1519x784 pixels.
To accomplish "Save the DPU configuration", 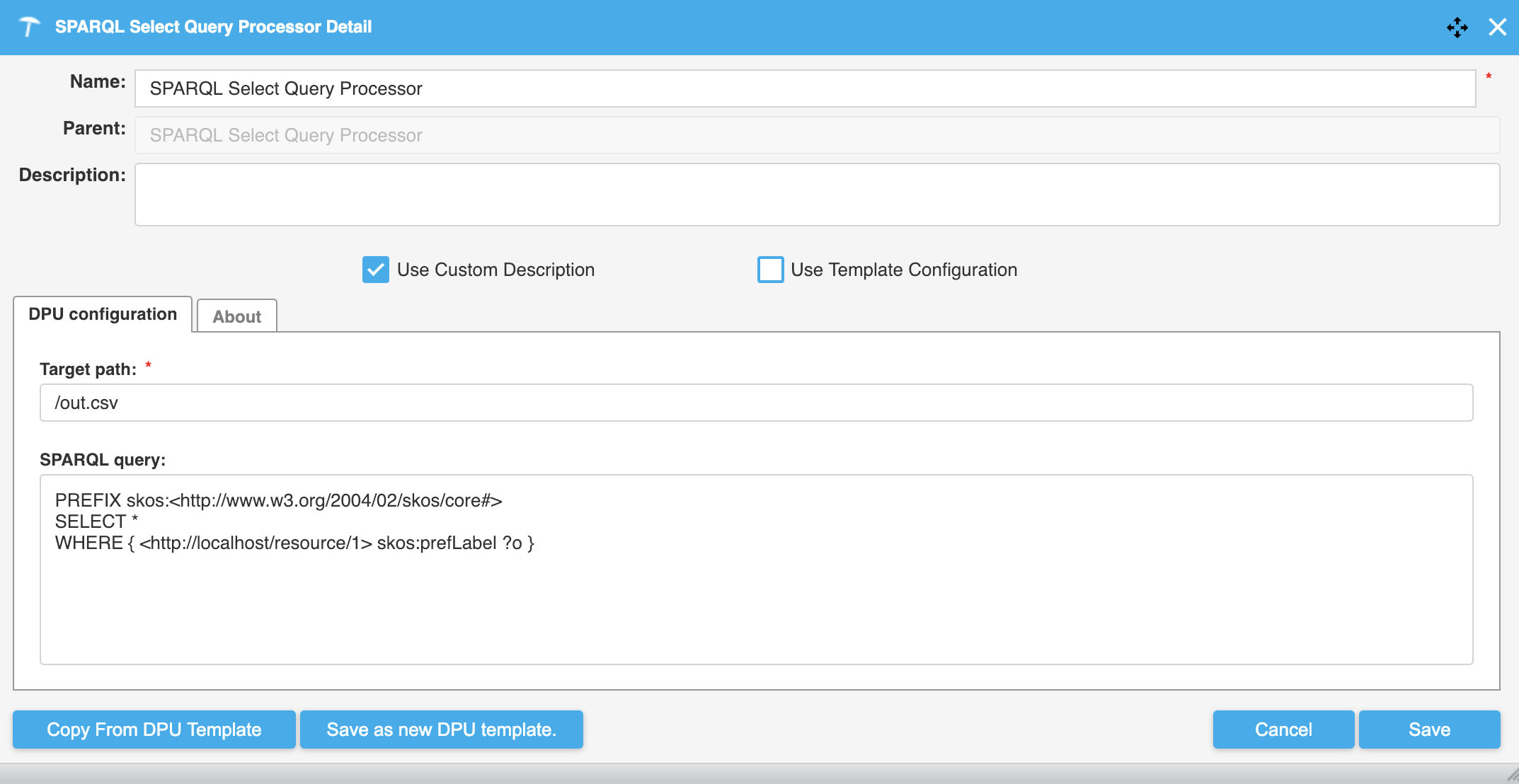I will 1428,730.
